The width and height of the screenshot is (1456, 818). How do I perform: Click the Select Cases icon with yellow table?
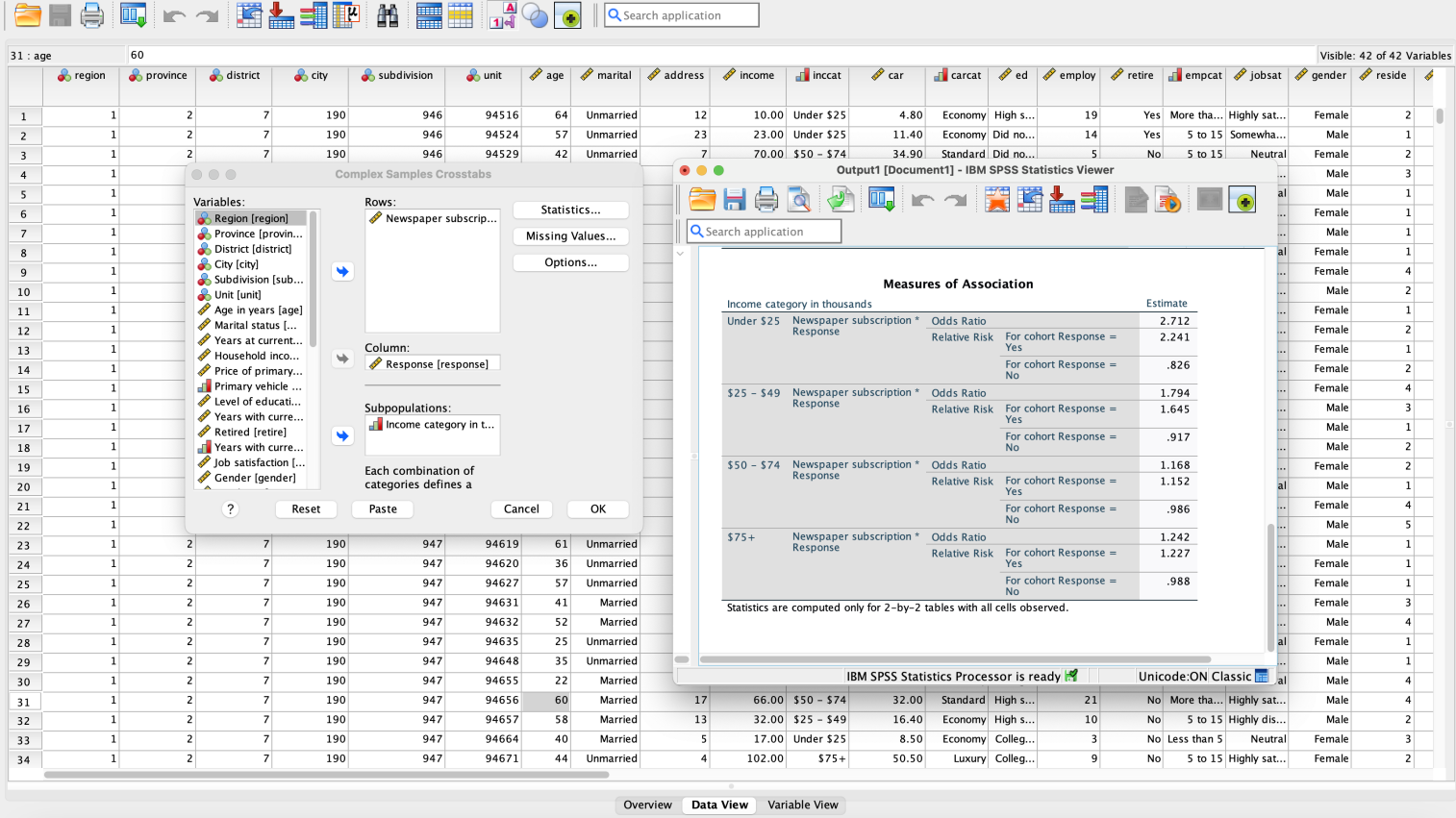[461, 15]
